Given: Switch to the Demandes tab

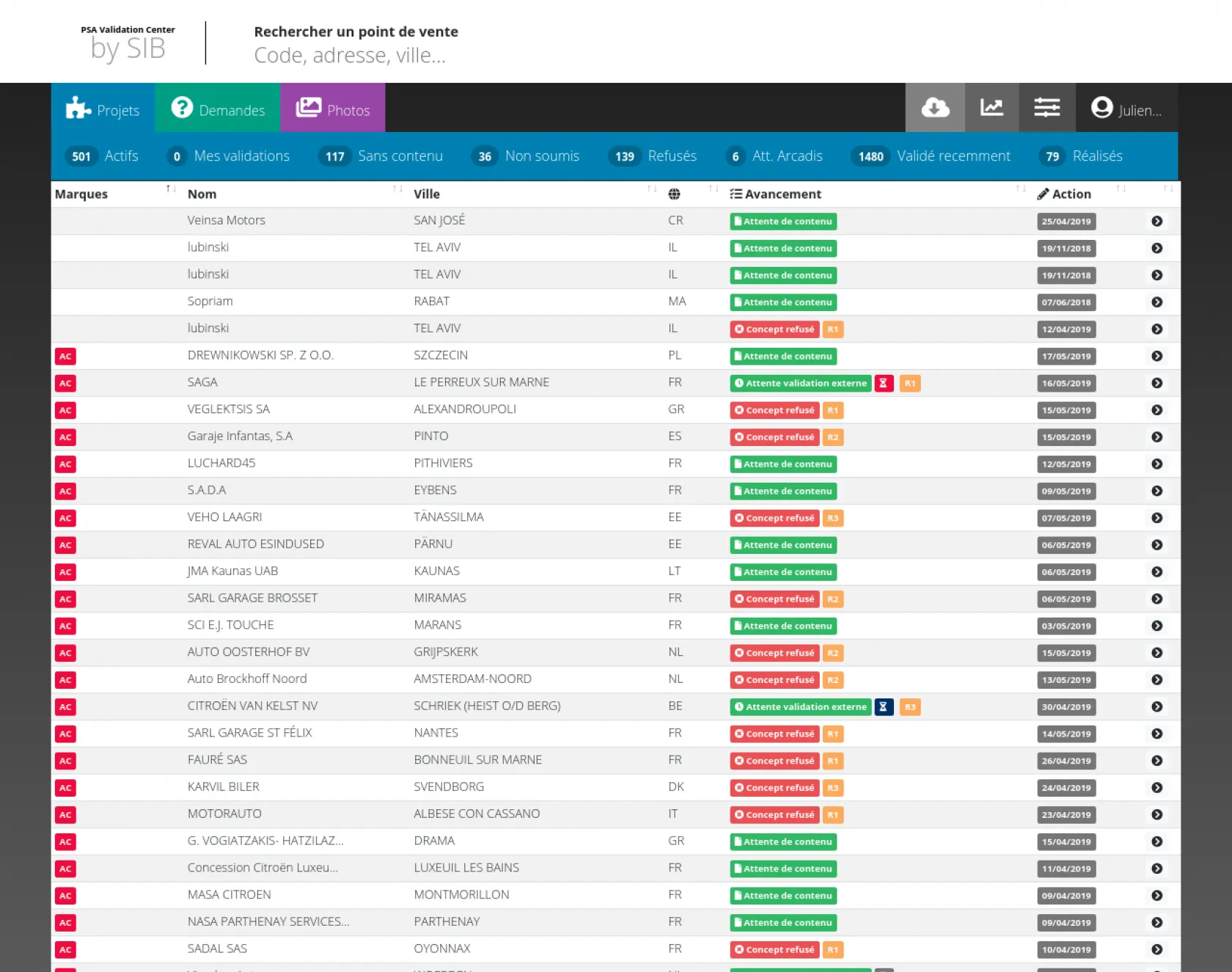Looking at the screenshot, I should coord(218,109).
